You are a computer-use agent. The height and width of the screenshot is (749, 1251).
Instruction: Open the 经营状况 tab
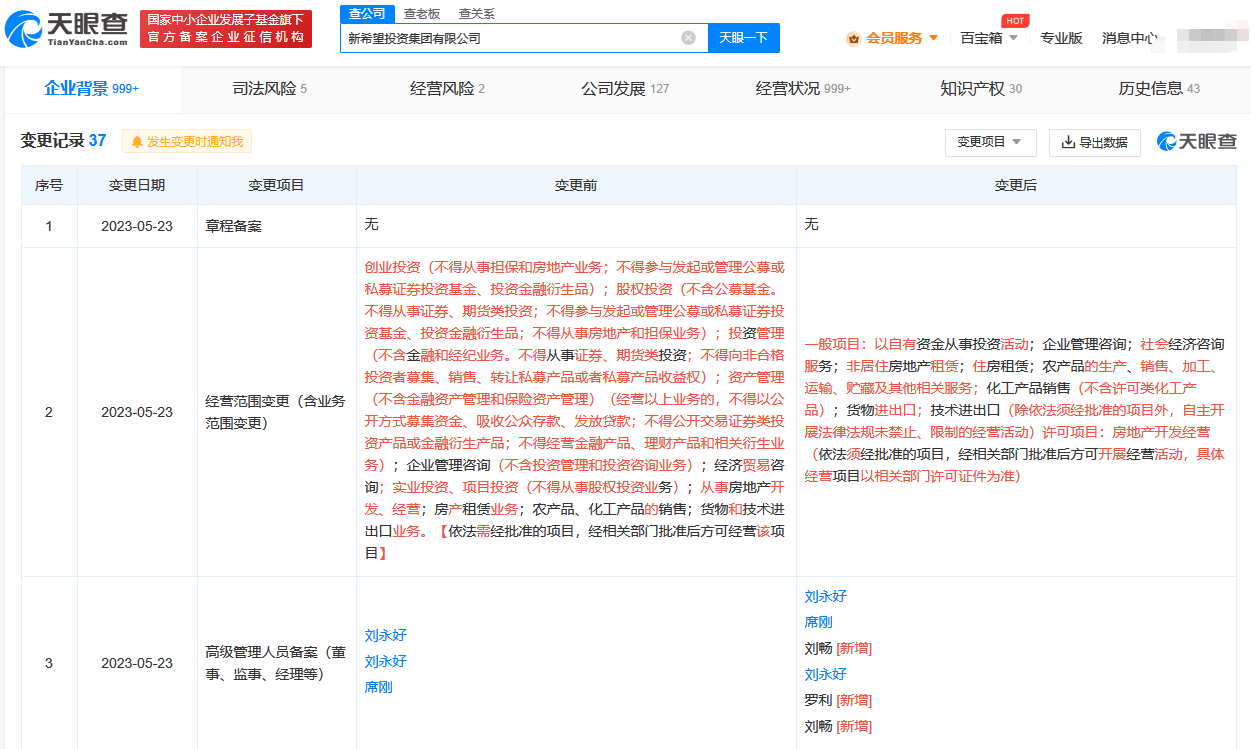[803, 88]
